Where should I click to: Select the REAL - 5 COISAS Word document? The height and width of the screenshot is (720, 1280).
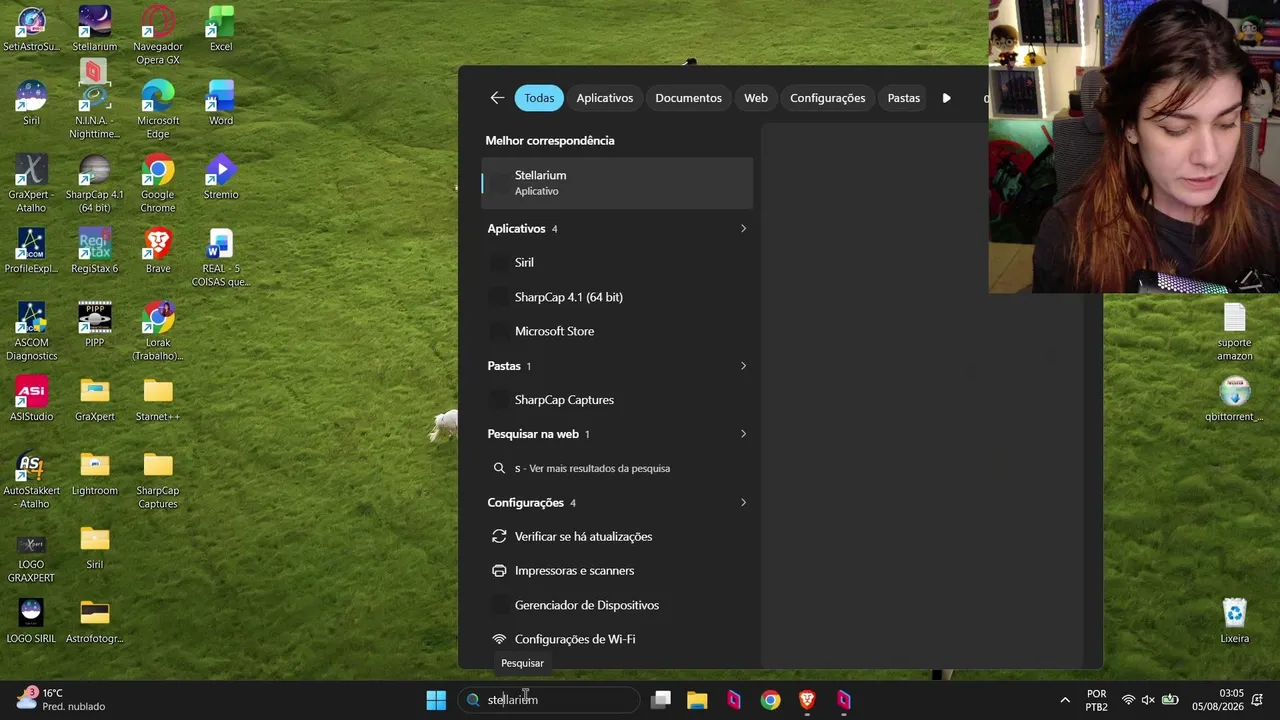[221, 258]
